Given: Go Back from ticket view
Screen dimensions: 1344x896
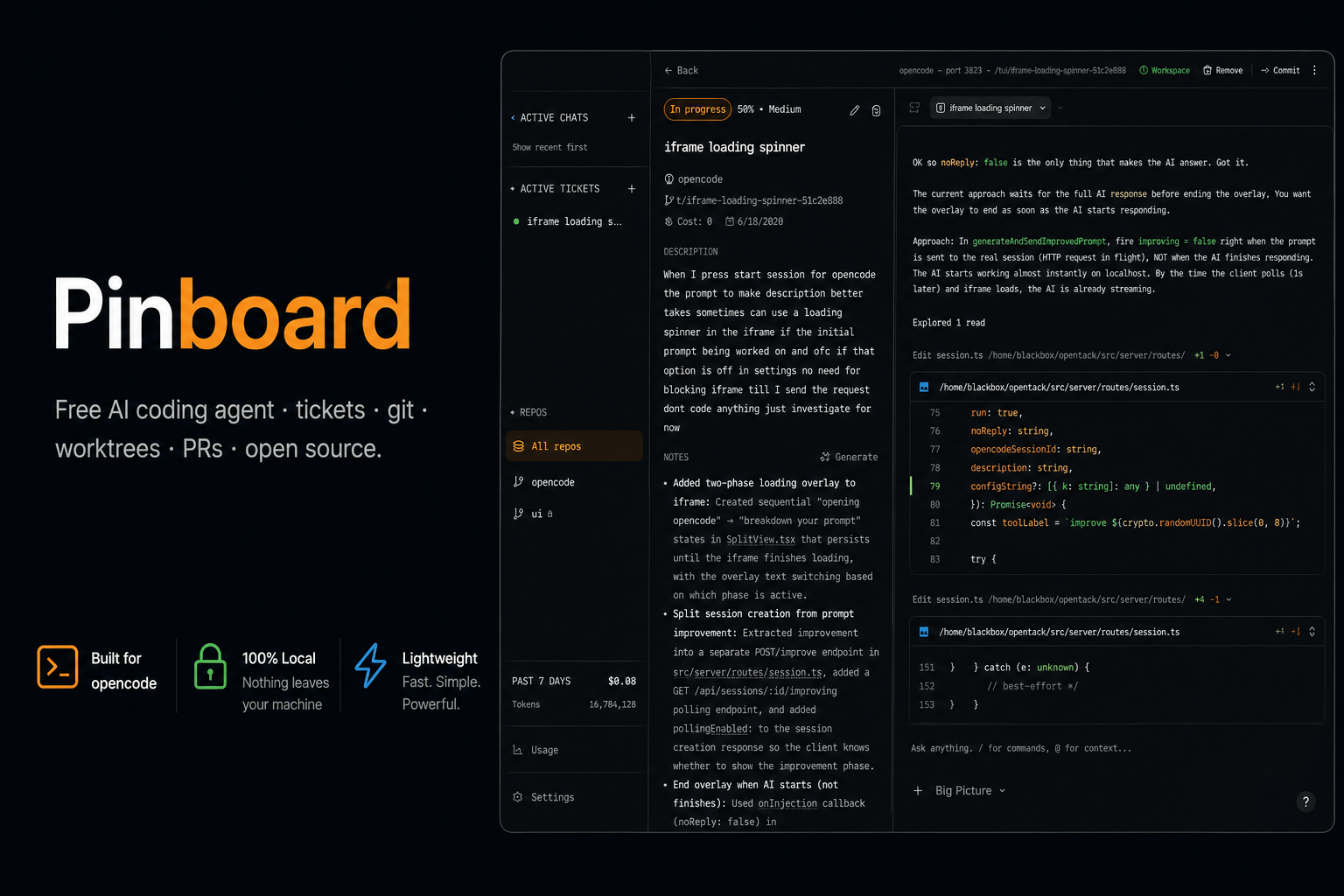Looking at the screenshot, I should tap(681, 70).
